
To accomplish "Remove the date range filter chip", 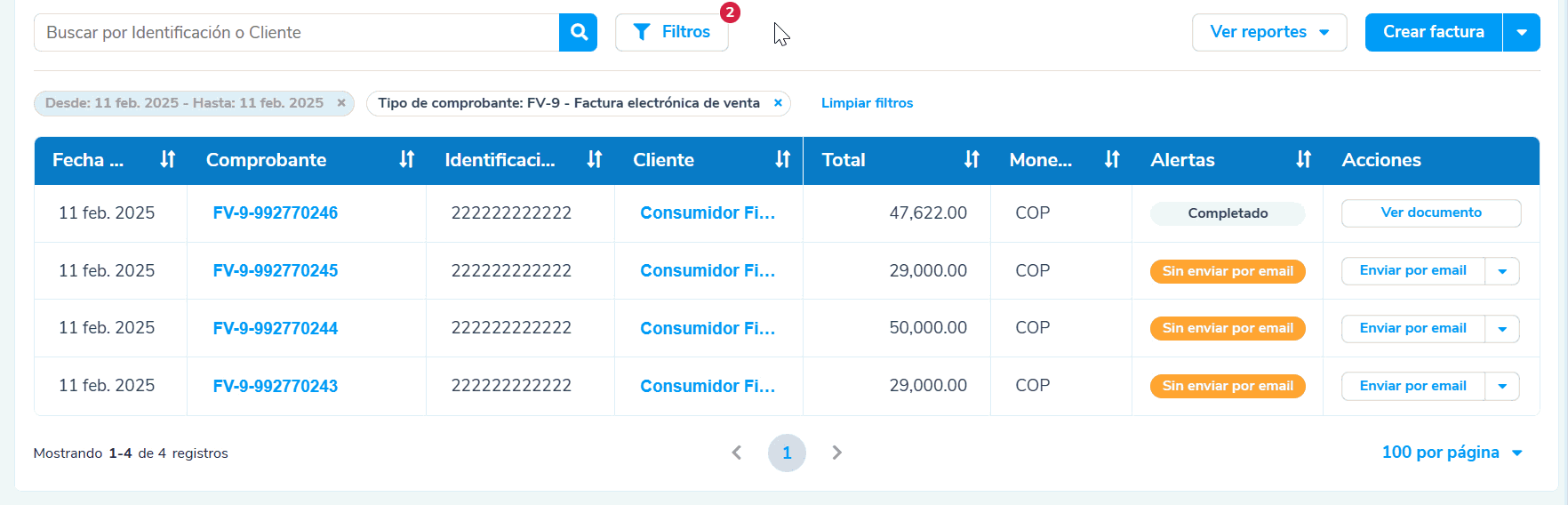I will [341, 103].
